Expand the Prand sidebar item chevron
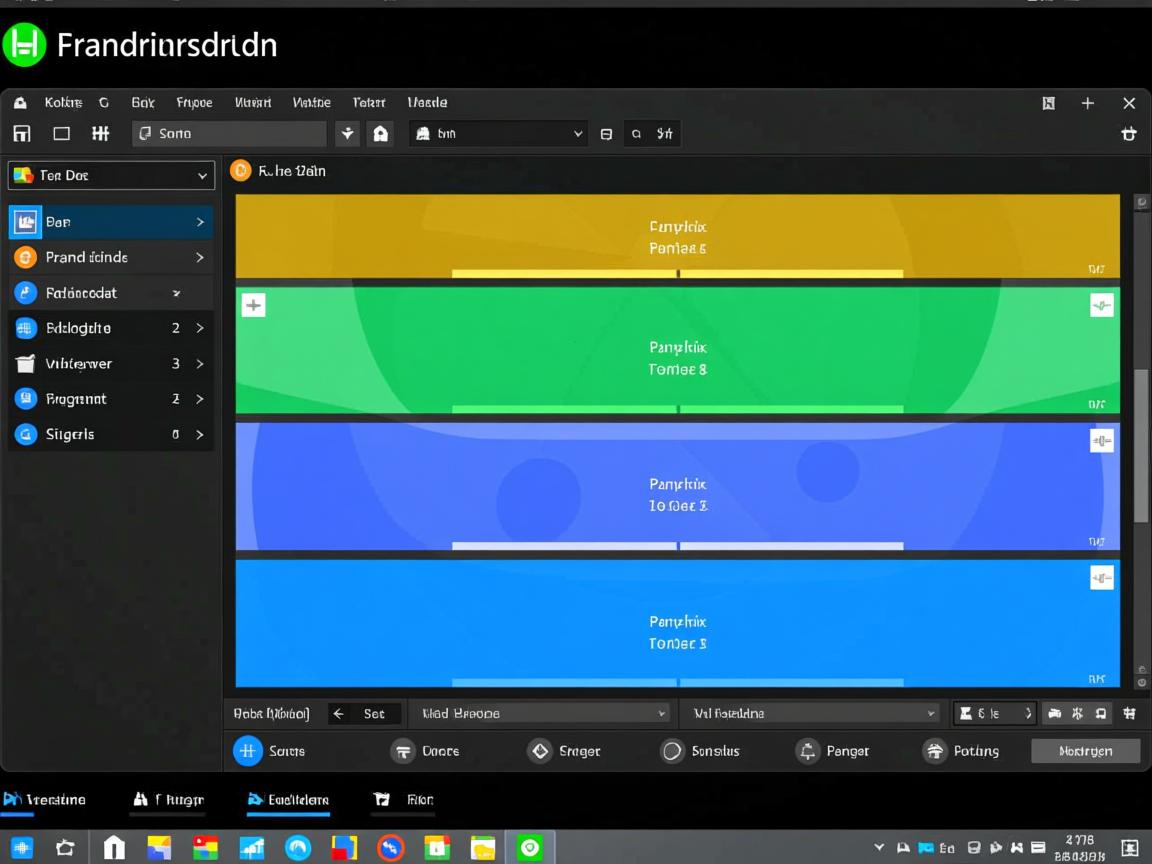 click(x=200, y=257)
